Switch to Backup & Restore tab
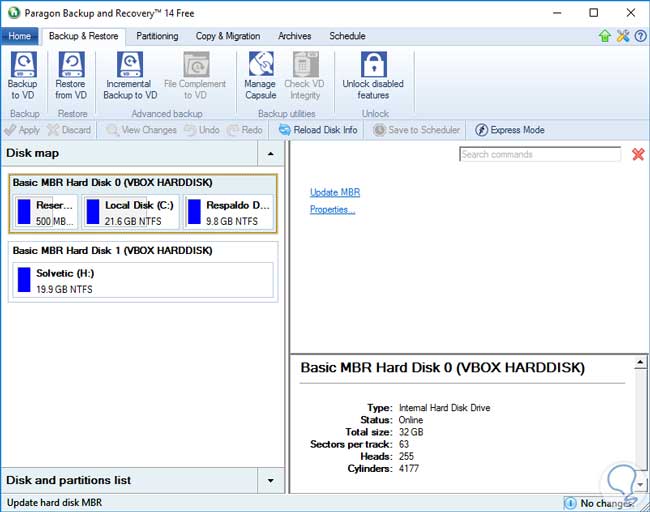 tap(83, 36)
